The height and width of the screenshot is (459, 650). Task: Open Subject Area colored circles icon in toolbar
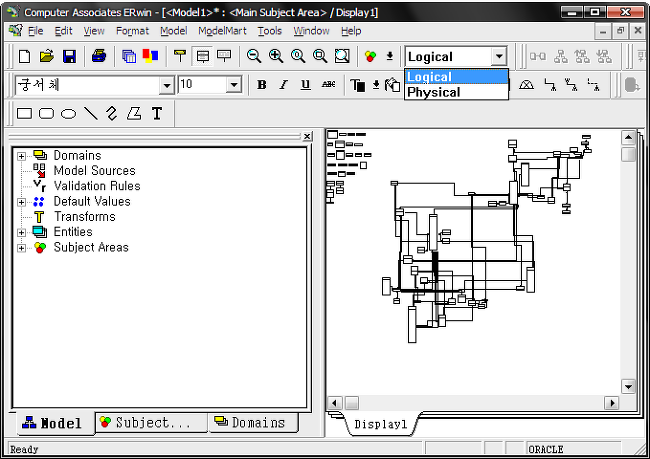(x=370, y=56)
